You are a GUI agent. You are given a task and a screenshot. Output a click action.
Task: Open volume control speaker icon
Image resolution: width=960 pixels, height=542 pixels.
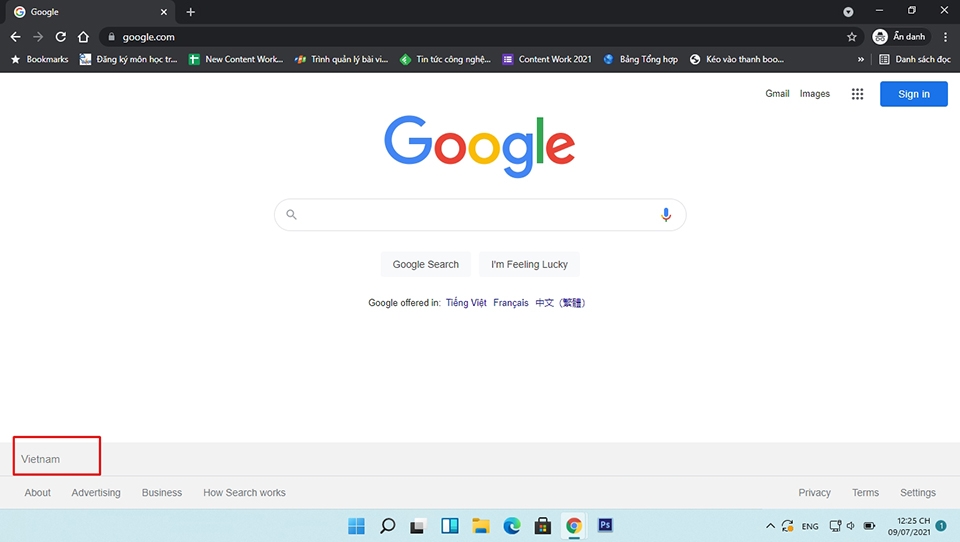pyautogui.click(x=851, y=525)
